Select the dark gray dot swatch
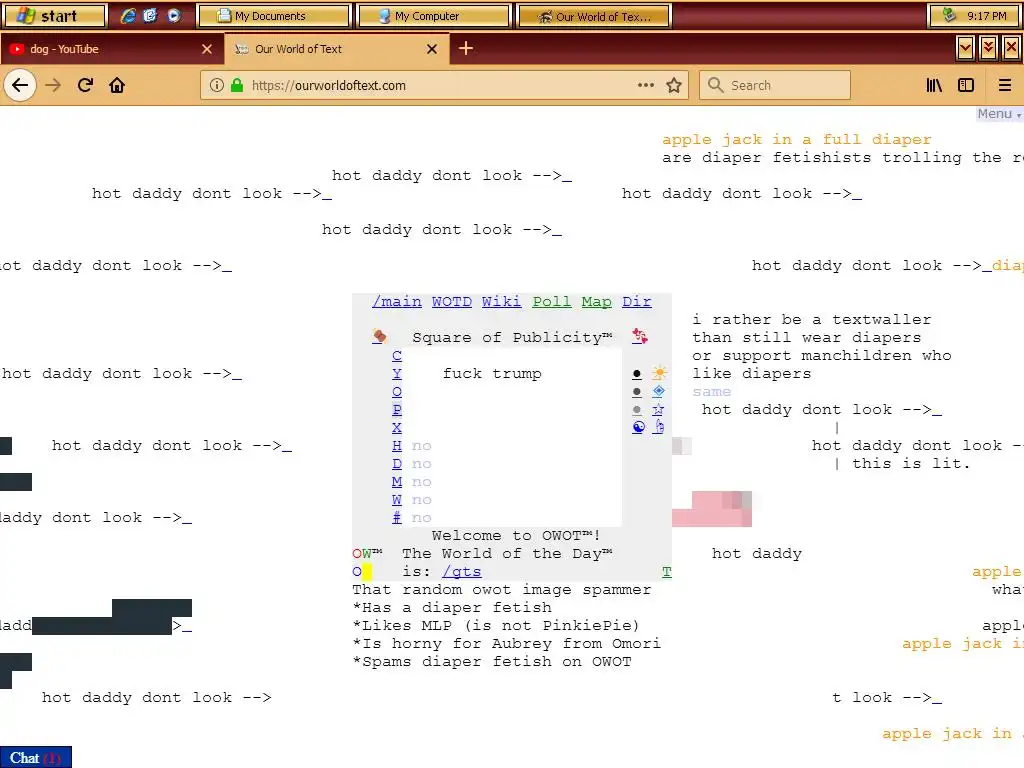The image size is (1024, 768). click(637, 392)
